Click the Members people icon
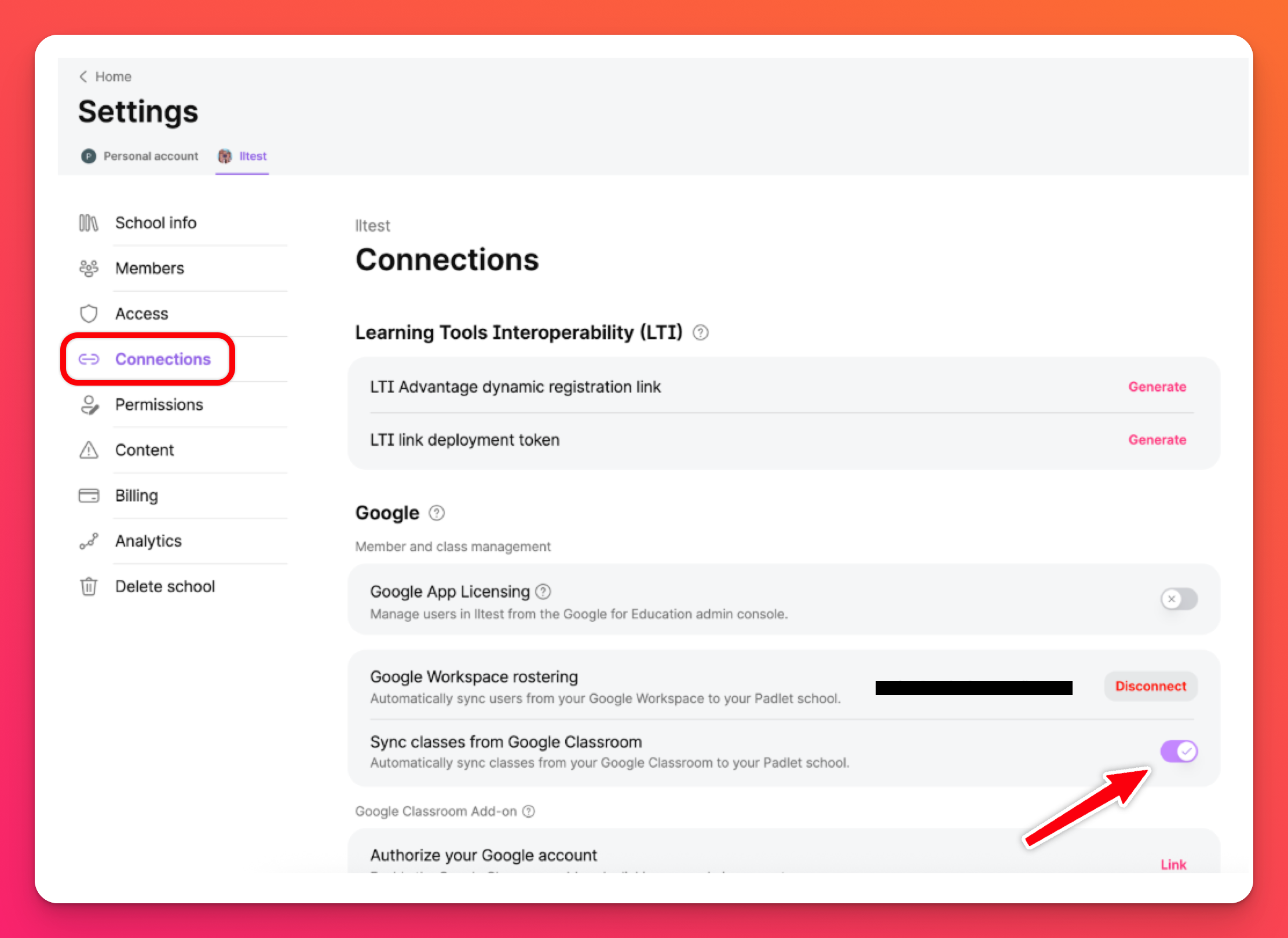Image resolution: width=1288 pixels, height=938 pixels. (89, 268)
